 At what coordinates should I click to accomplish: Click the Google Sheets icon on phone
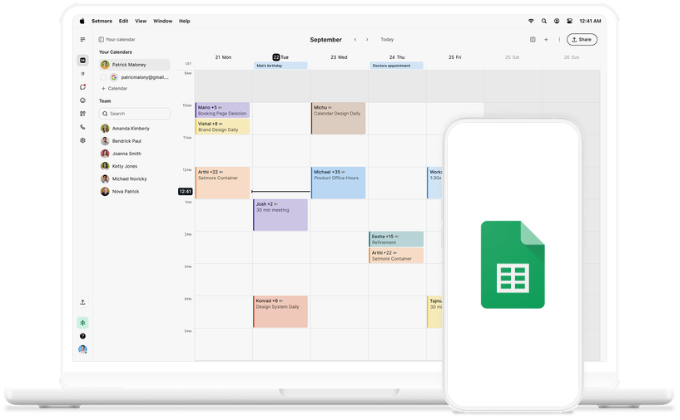513,265
